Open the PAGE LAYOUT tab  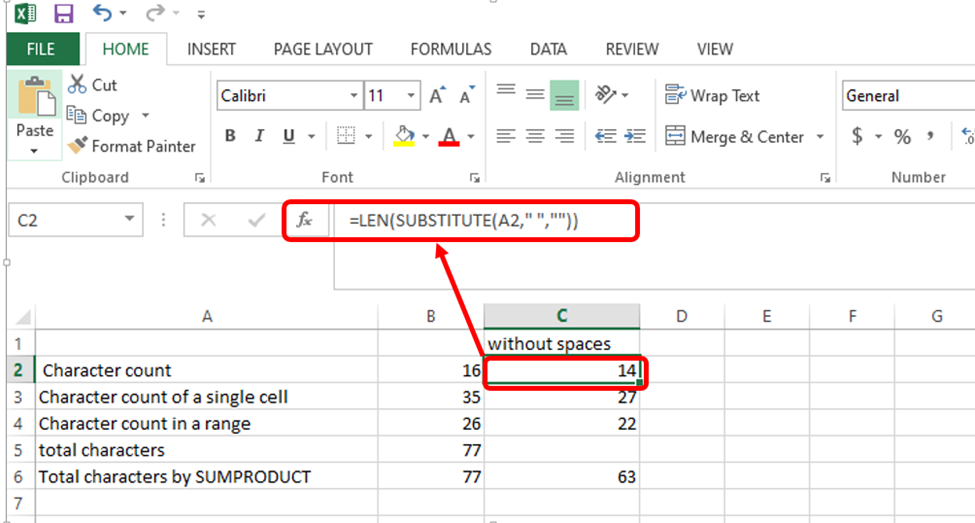click(x=323, y=49)
